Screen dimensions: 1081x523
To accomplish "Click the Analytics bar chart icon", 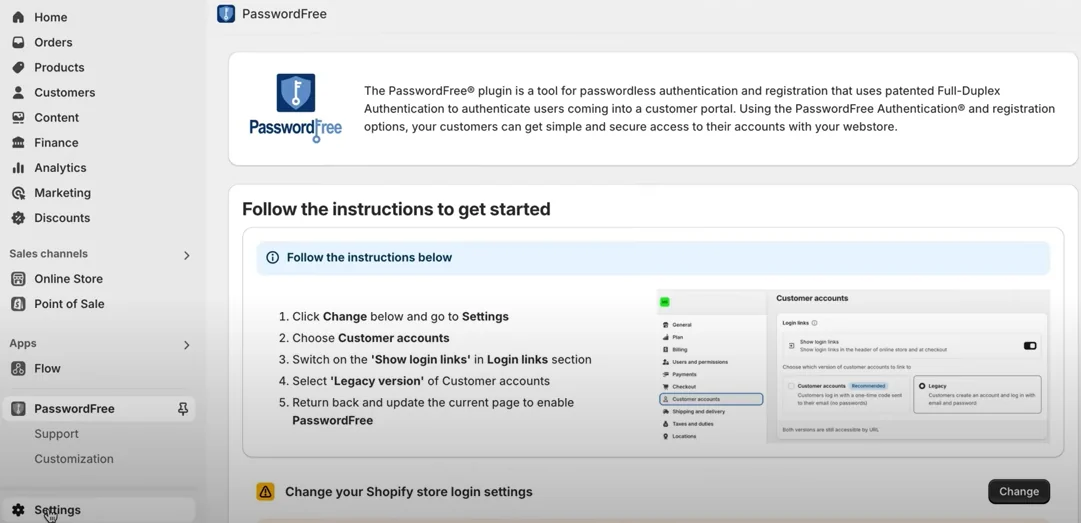I will [x=19, y=168].
